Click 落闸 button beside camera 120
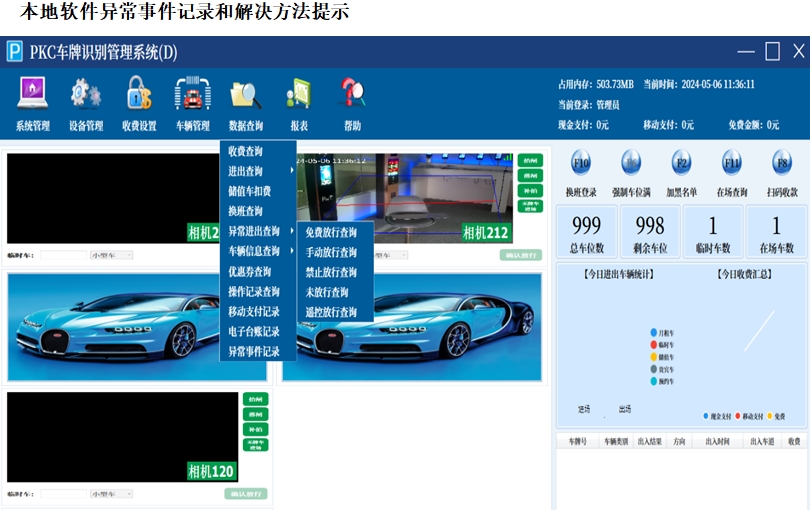 click(x=256, y=414)
